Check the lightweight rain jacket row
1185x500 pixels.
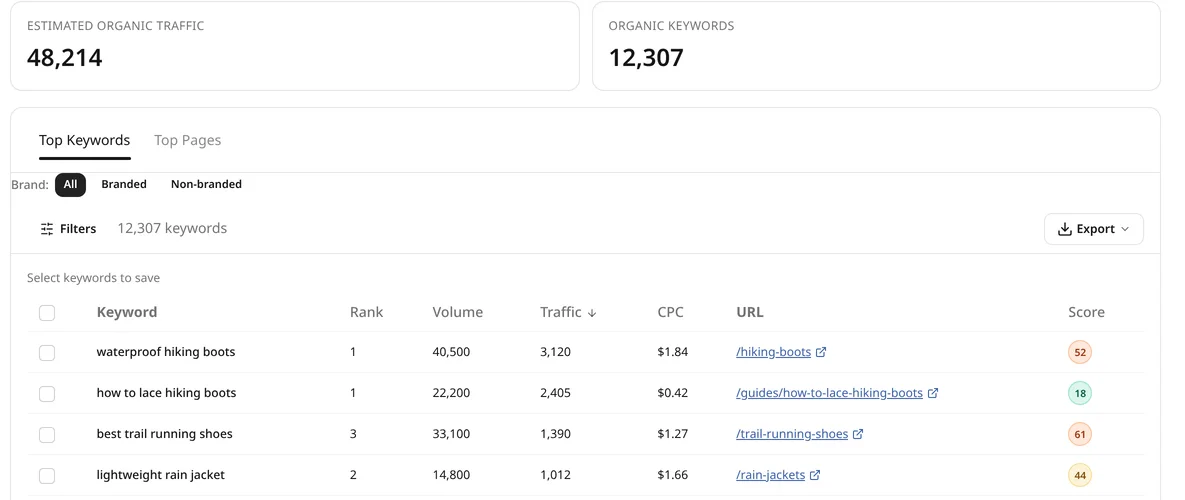(47, 475)
